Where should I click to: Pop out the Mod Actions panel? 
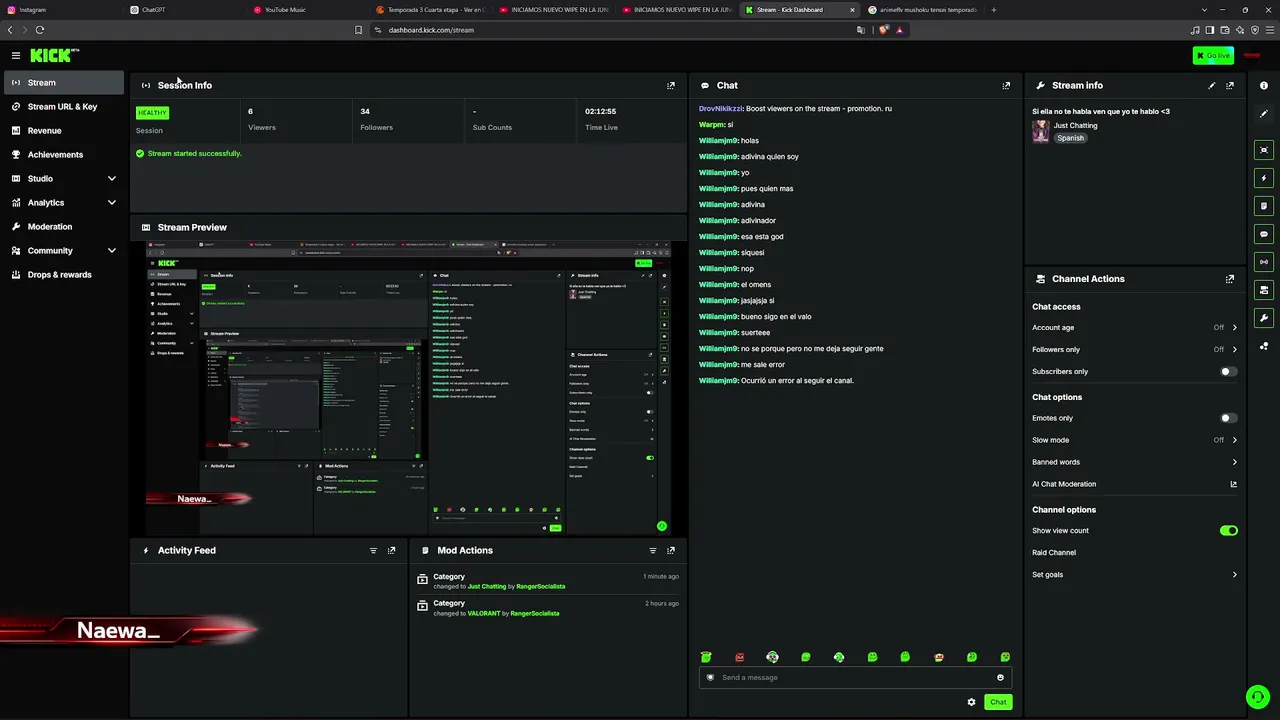point(671,550)
